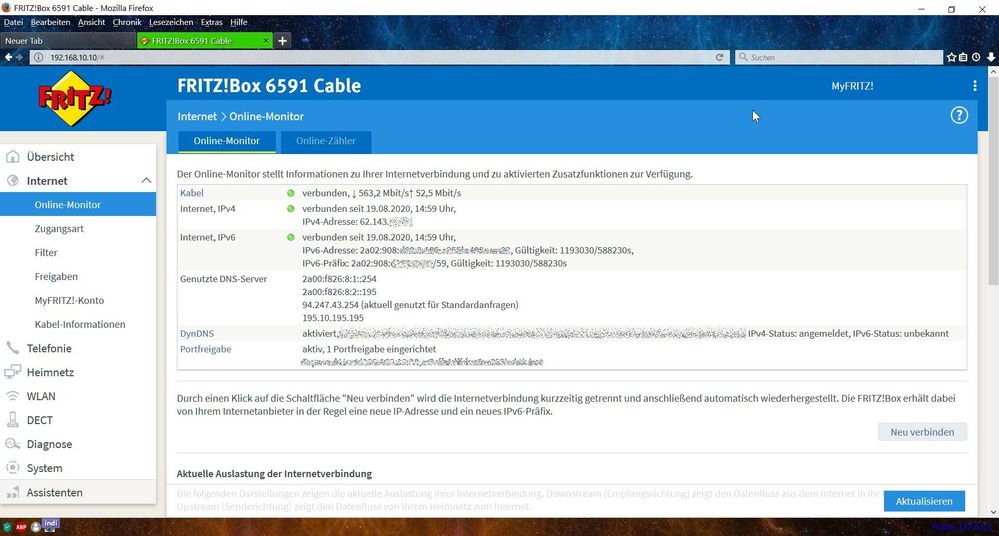Open the MyFRITZ! link in header
This screenshot has width=999, height=536.
tap(852, 86)
